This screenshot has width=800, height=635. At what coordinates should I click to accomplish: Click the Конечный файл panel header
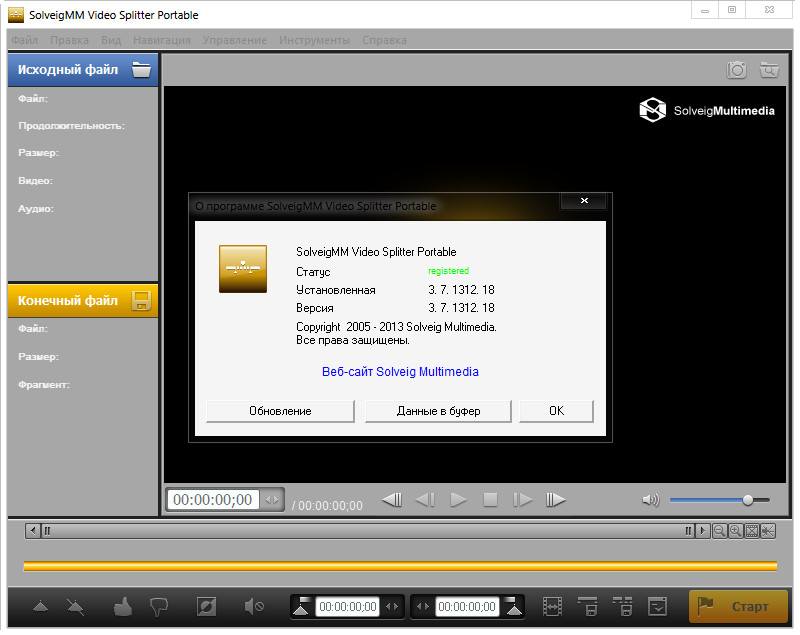[x=83, y=301]
